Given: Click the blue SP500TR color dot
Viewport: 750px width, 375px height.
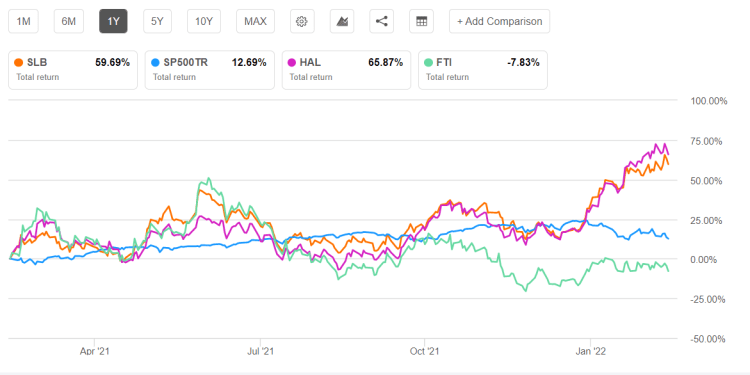Looking at the screenshot, I should pyautogui.click(x=155, y=63).
